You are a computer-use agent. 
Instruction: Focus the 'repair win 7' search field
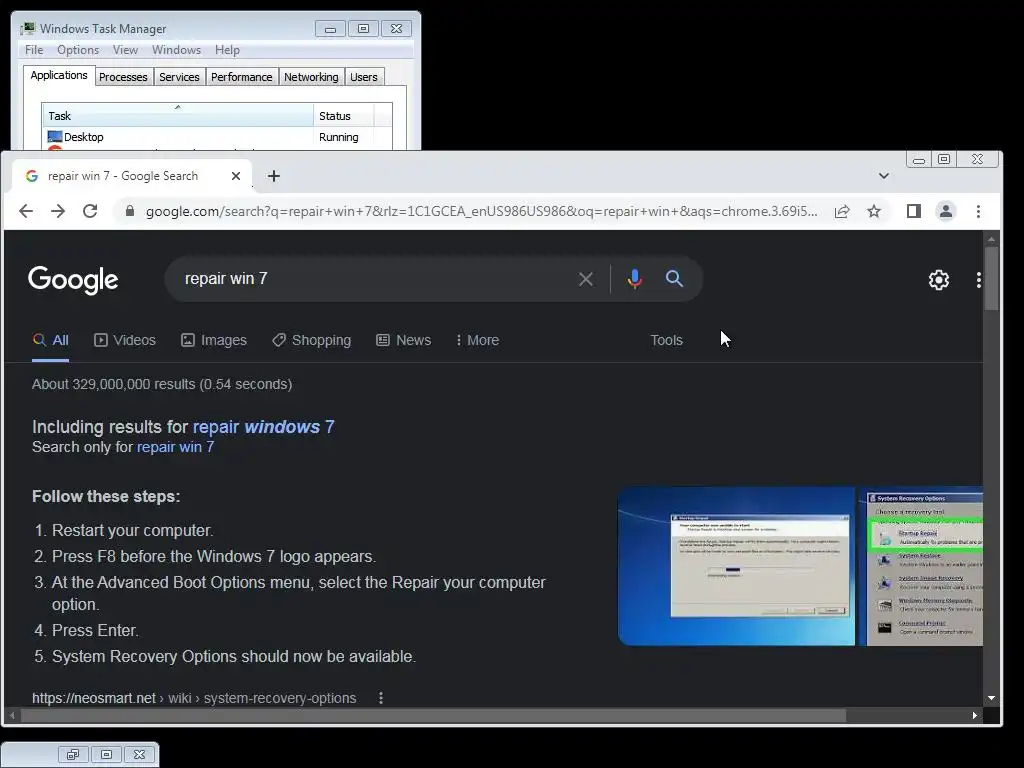372,279
